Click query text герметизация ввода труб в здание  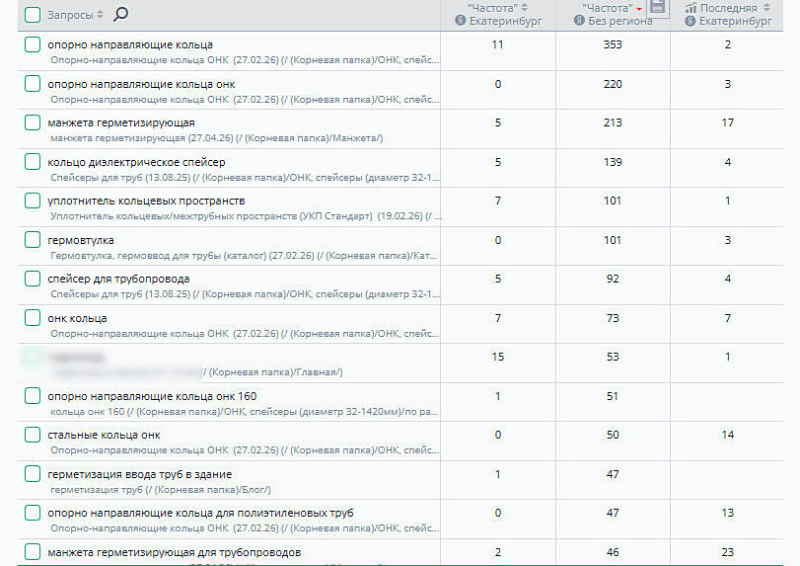point(140,475)
